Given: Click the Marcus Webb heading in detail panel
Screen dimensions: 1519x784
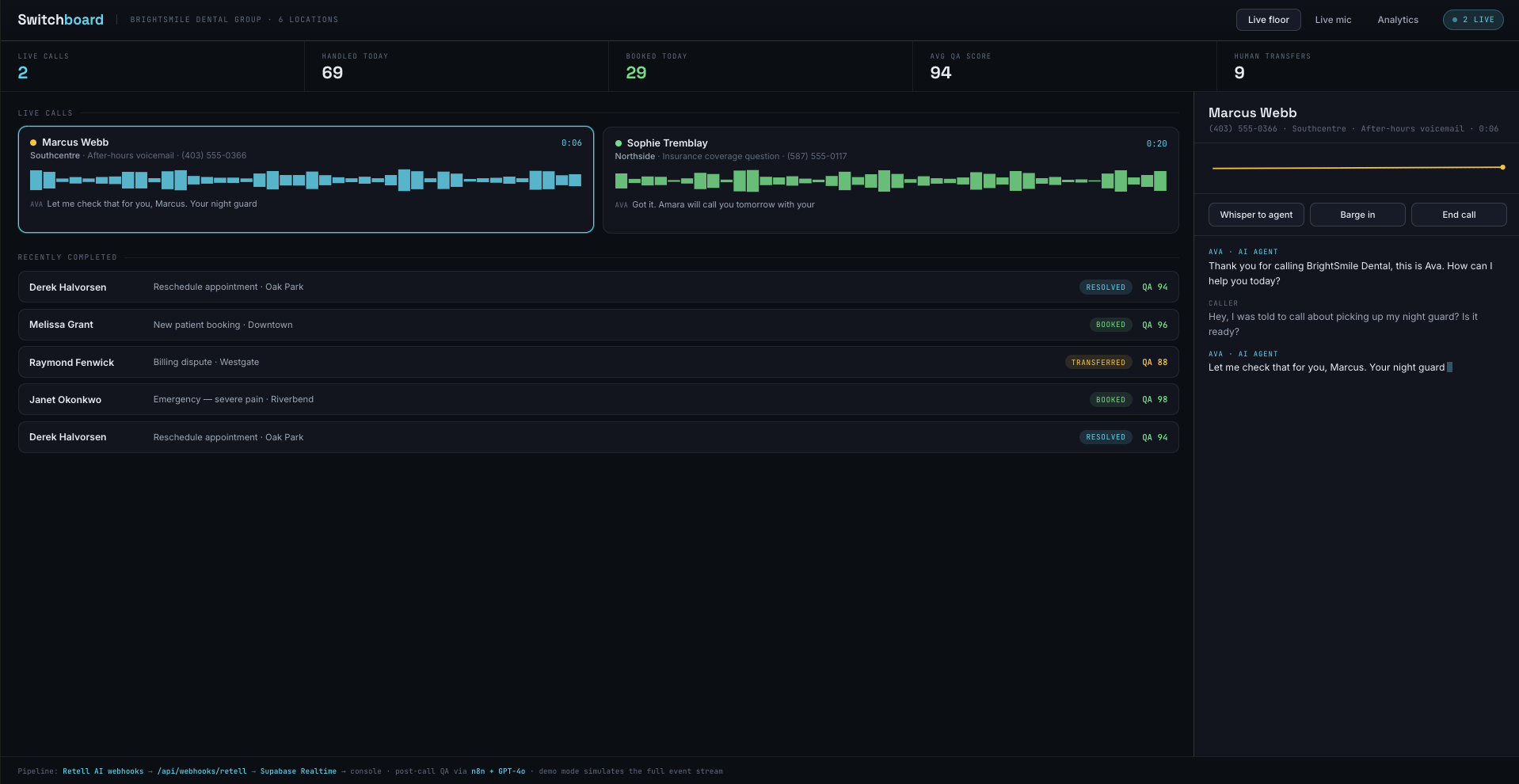Looking at the screenshot, I should (x=1252, y=113).
